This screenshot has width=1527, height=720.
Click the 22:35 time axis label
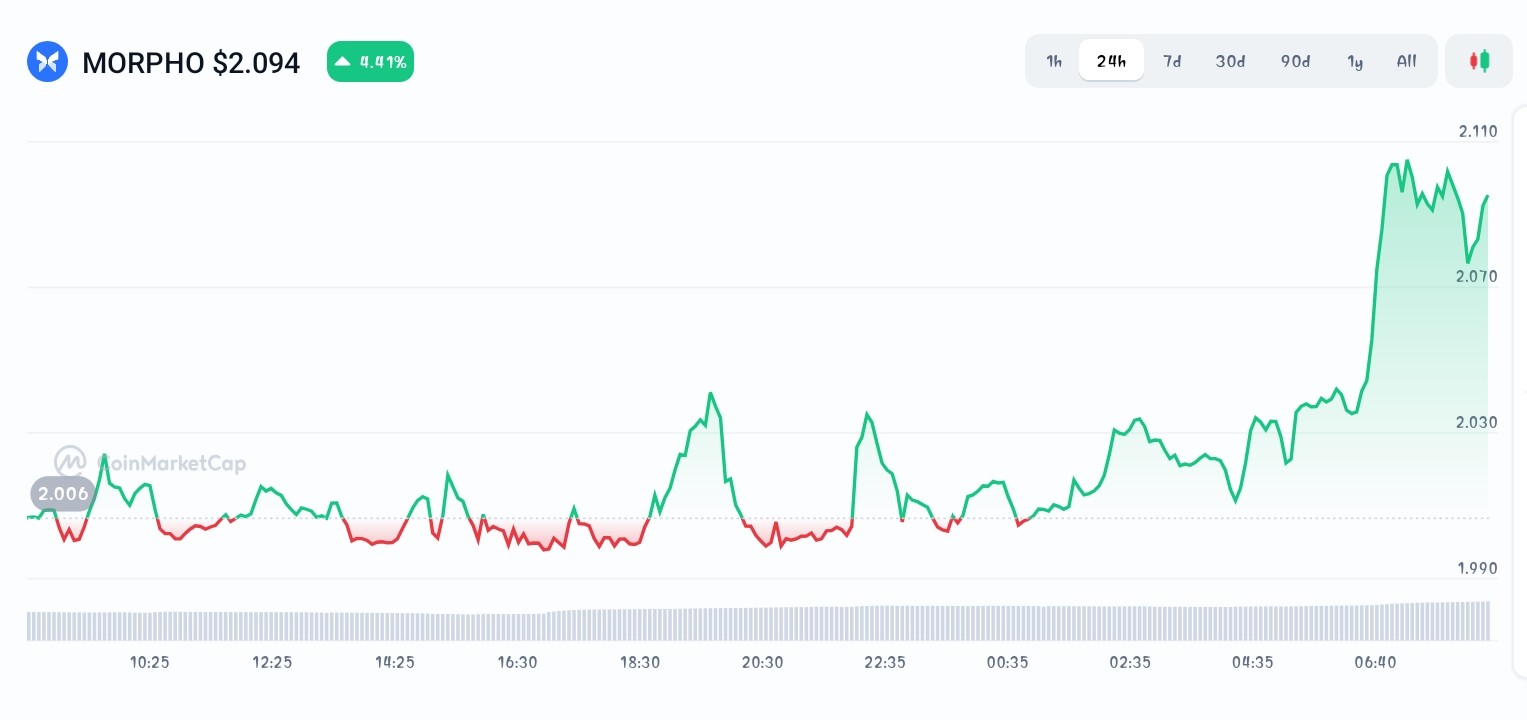885,662
